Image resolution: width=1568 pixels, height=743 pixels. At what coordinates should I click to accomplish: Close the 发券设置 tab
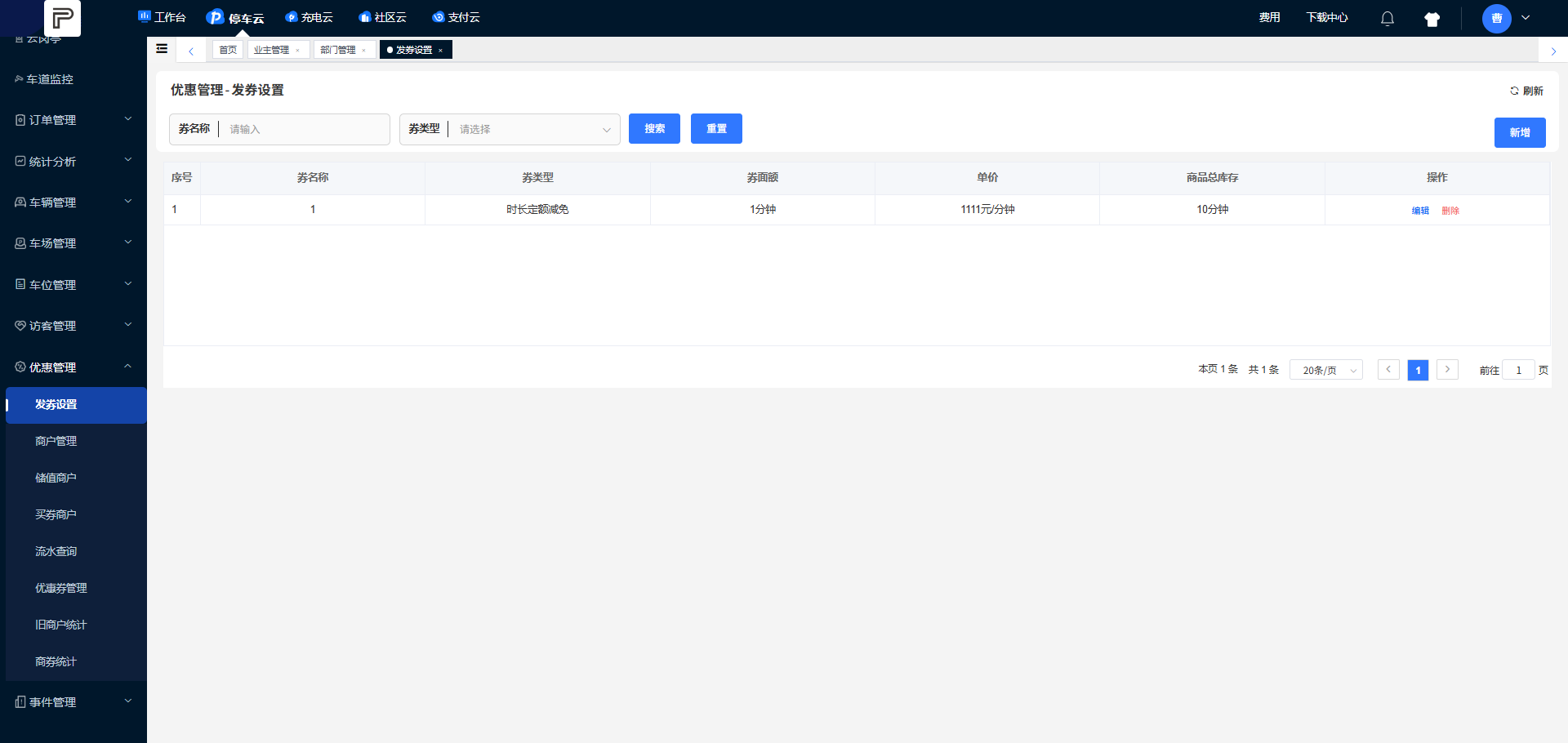[x=441, y=51]
